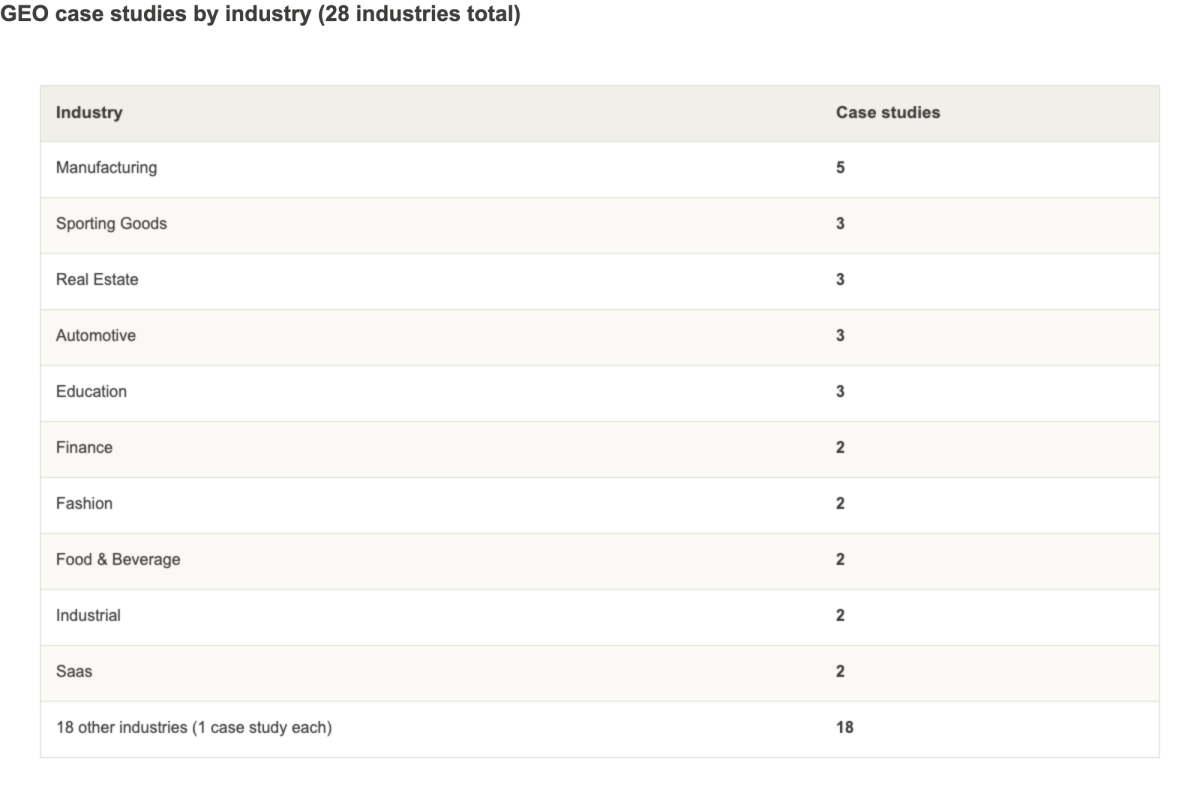Click the value 2 in Saas row
Image resolution: width=1200 pixels, height=802 pixels.
[x=840, y=672]
